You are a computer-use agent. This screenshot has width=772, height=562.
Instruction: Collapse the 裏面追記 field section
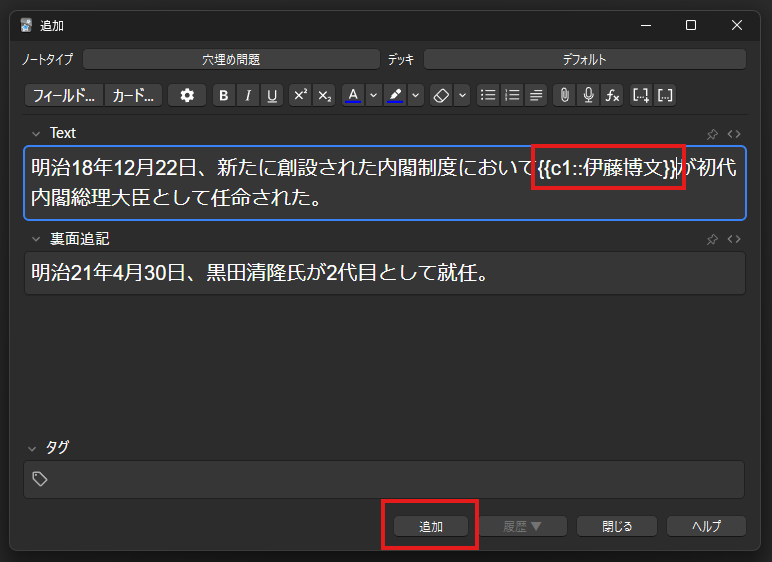point(36,239)
